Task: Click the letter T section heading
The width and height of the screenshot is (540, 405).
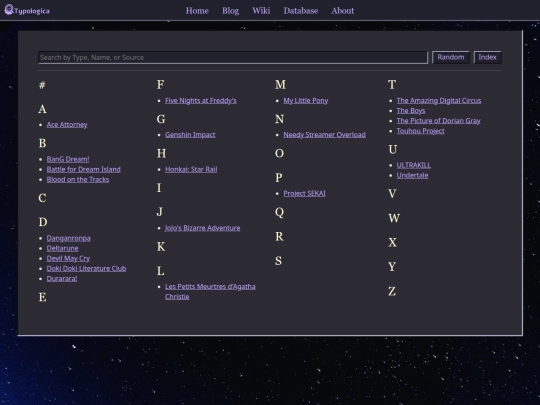Action: 392,85
